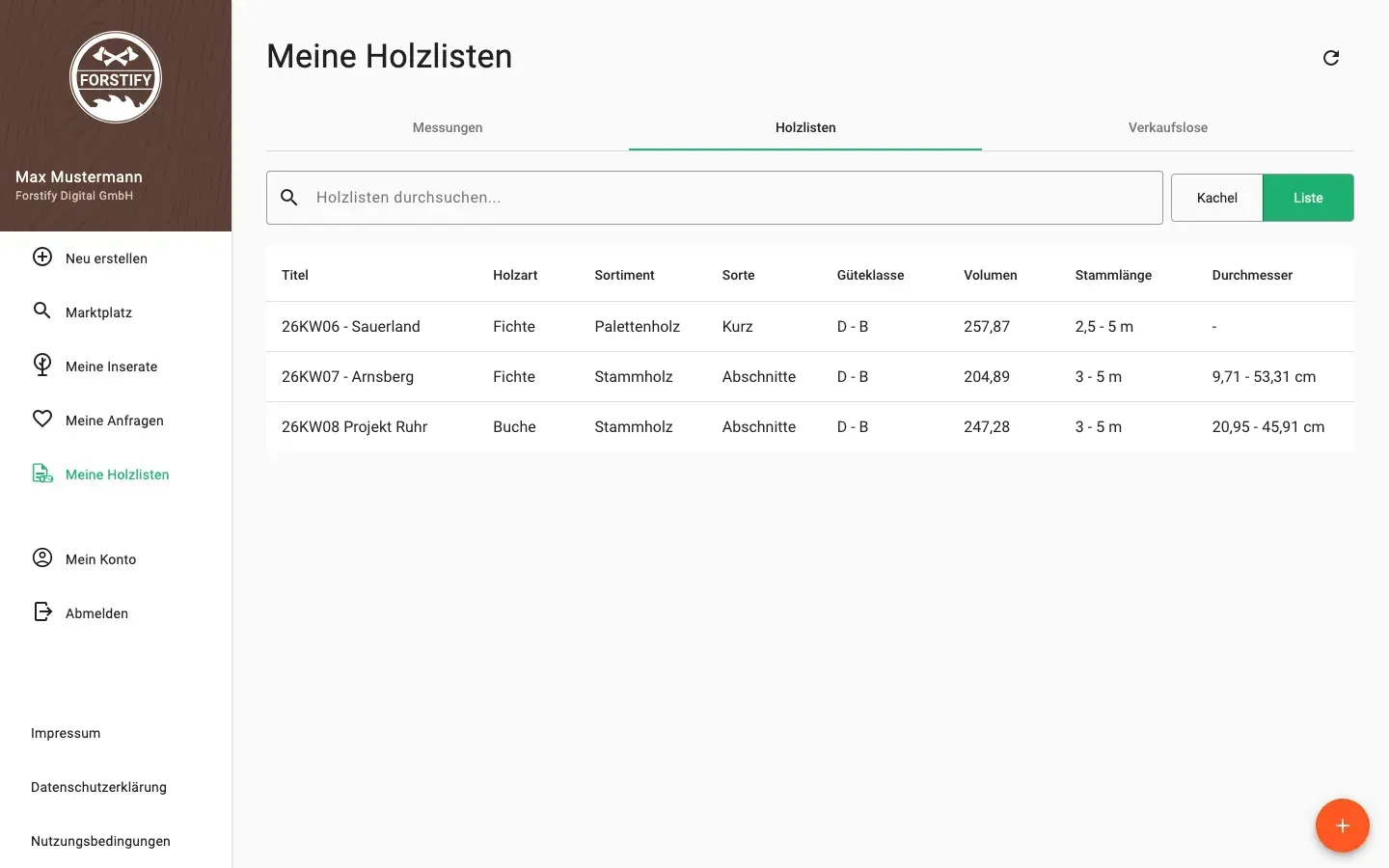This screenshot has width=1389, height=868.
Task: Click the plus-circle icon beside Neu erstellen
Action: [42, 257]
